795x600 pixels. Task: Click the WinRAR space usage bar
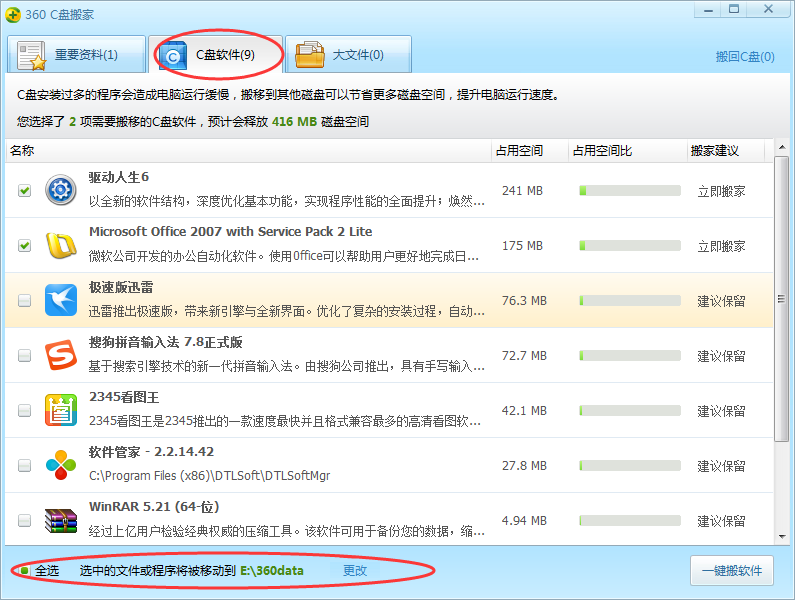pos(630,520)
